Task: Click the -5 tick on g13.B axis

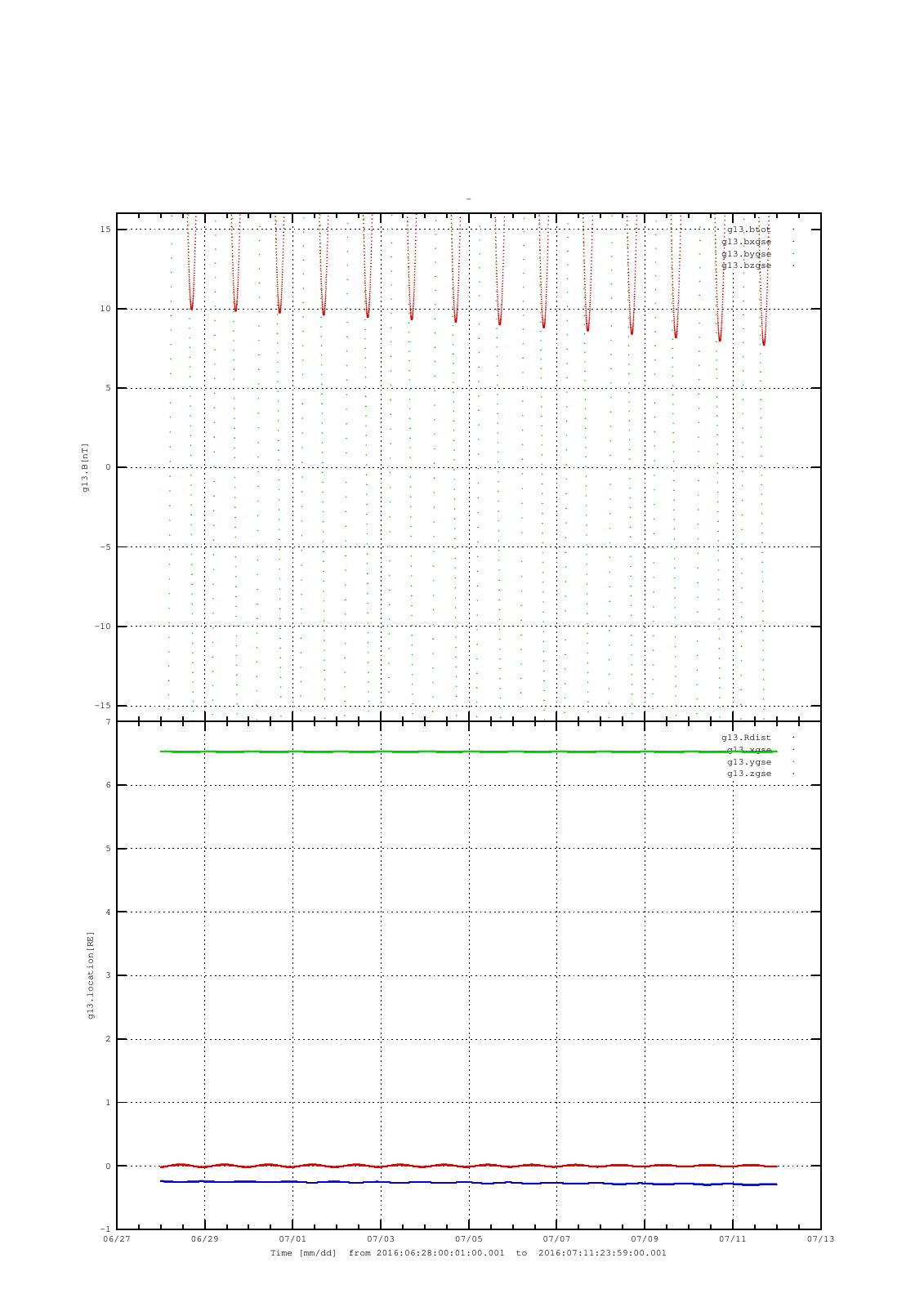Action: pos(105,547)
